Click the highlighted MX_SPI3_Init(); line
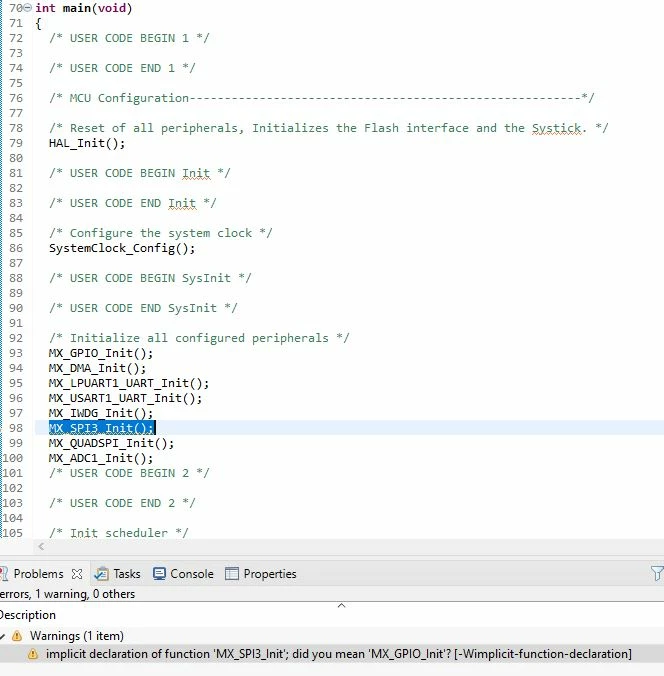 (102, 428)
